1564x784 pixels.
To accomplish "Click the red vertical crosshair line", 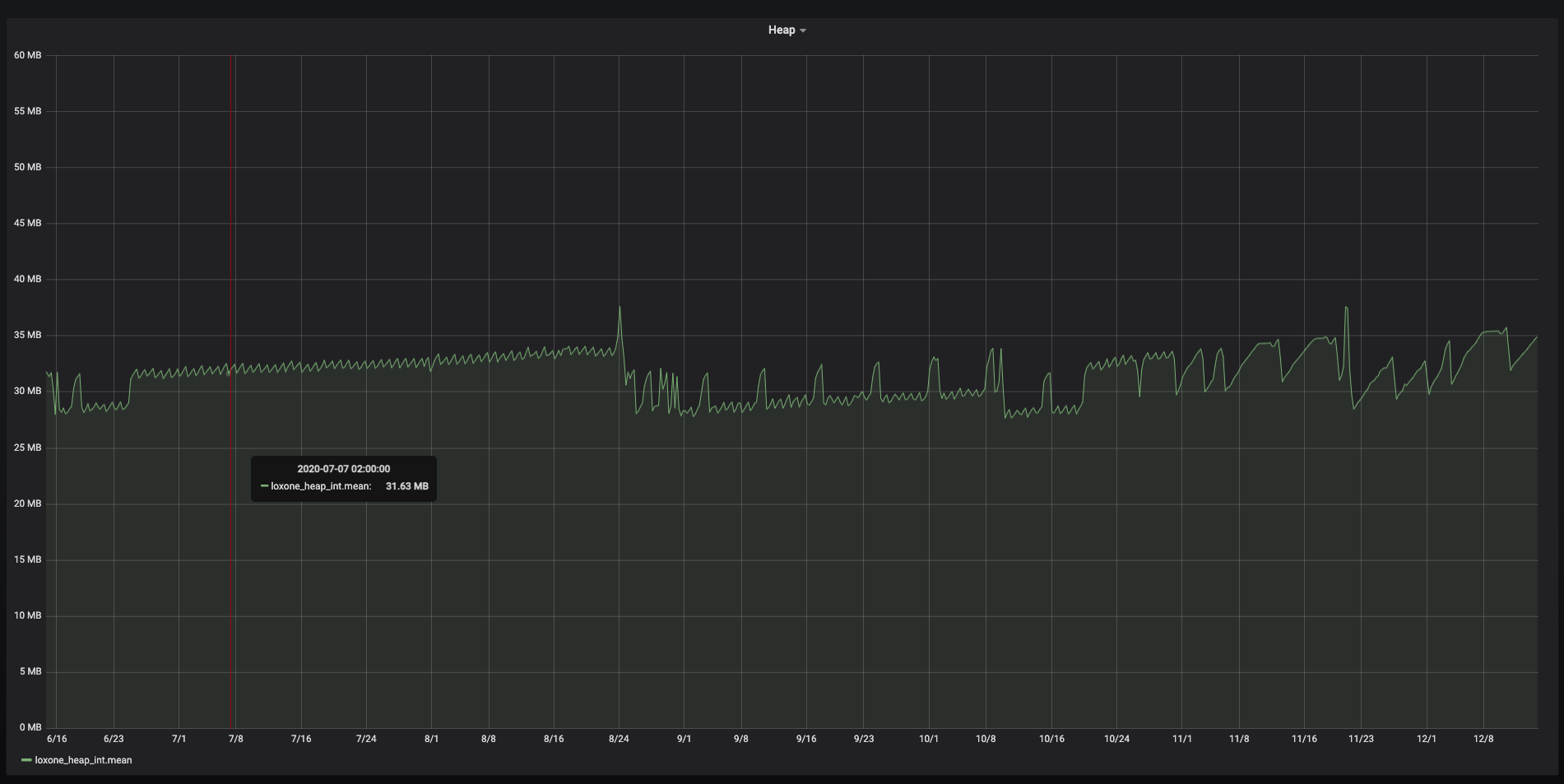I will coord(231,247).
